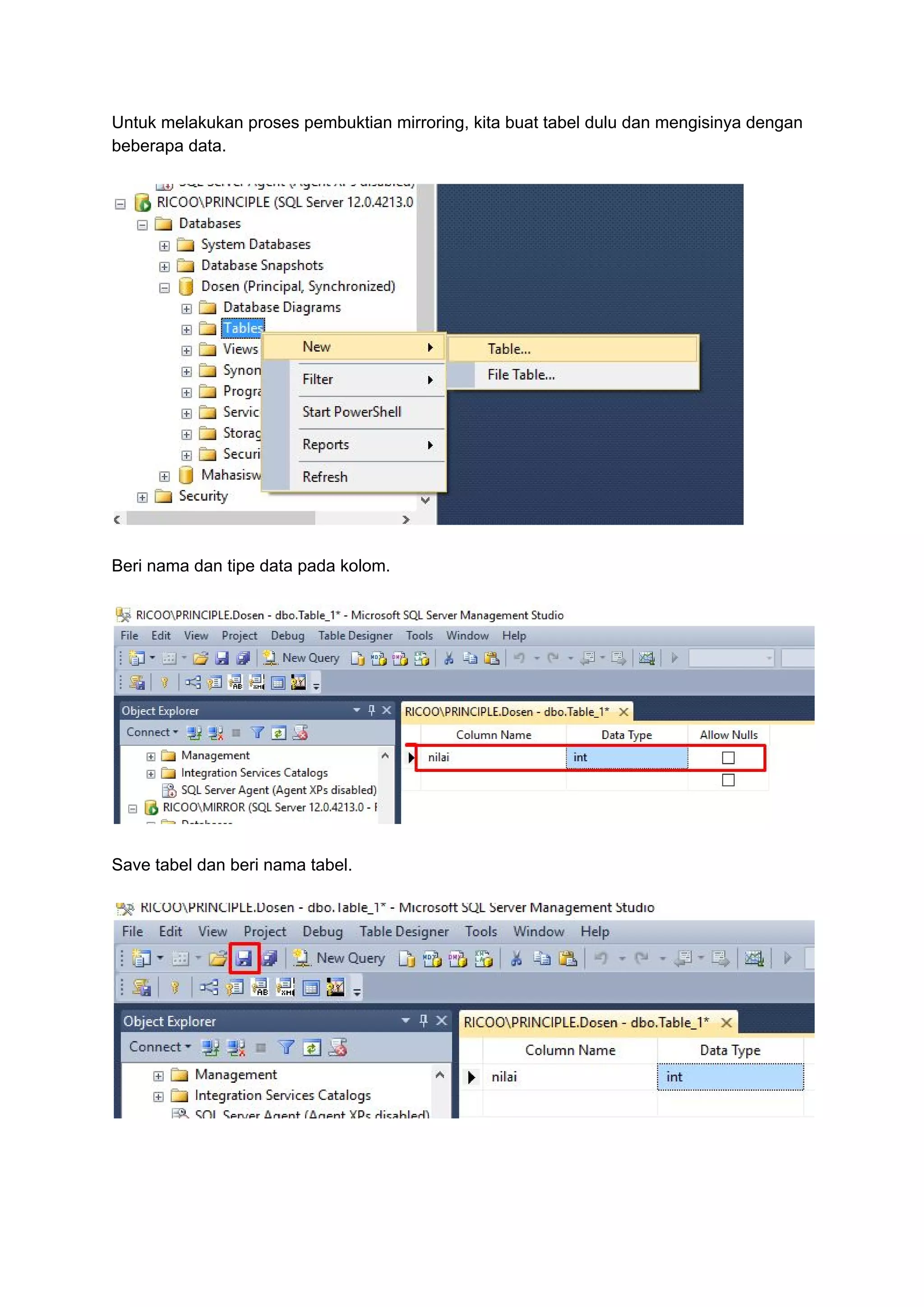Click the Set Primary Key icon in the 'Beri nama' step
Viewport: 924px width, 1307px height.
click(165, 682)
